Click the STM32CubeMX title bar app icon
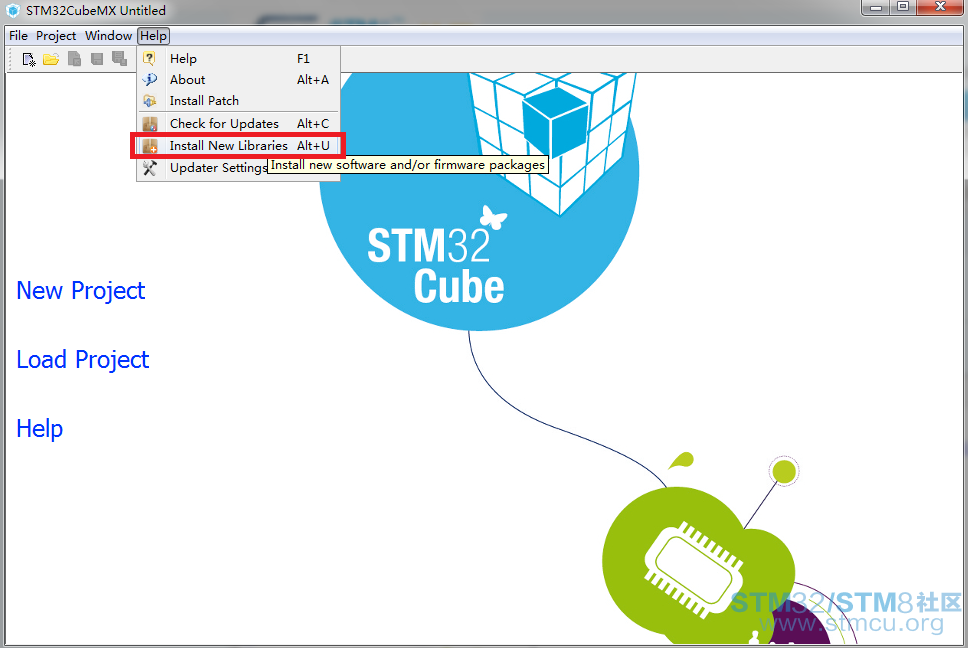968x648 pixels. click(x=13, y=10)
